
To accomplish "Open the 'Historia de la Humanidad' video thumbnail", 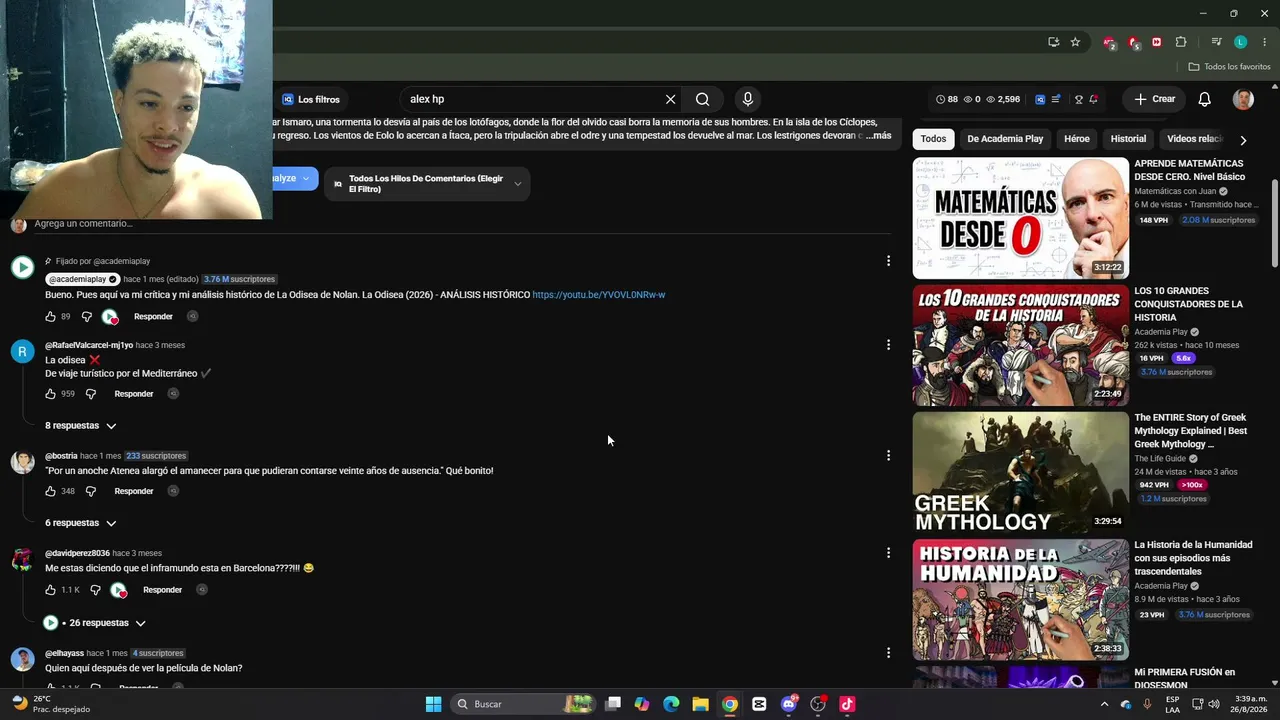I will (x=1020, y=600).
